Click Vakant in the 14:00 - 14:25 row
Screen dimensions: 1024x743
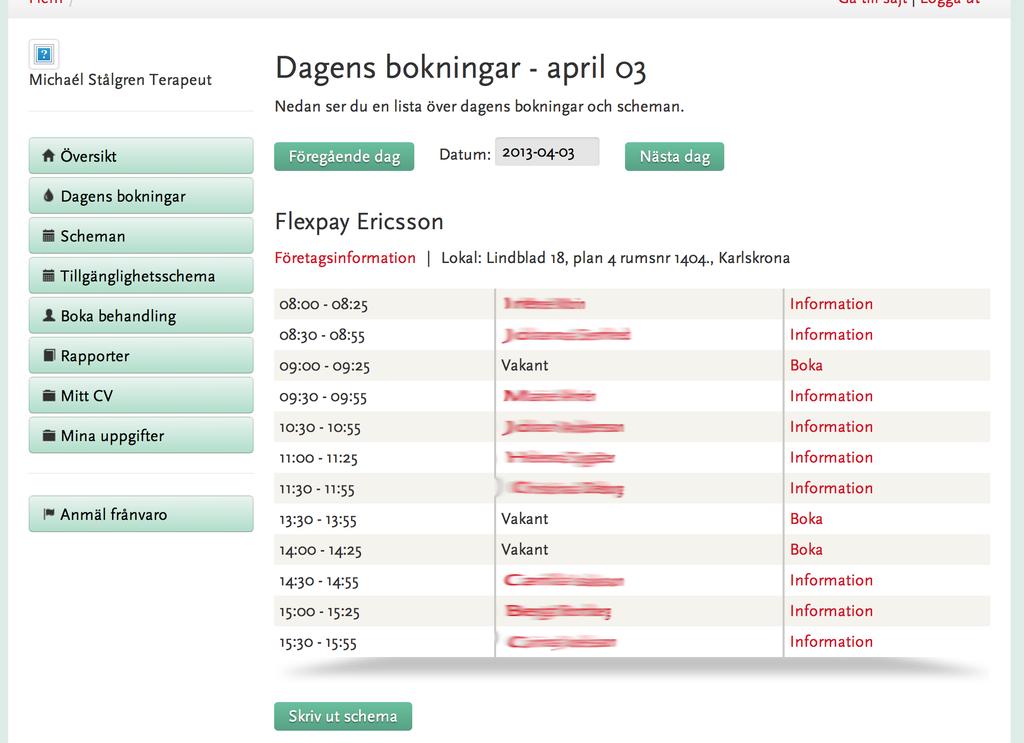point(524,549)
